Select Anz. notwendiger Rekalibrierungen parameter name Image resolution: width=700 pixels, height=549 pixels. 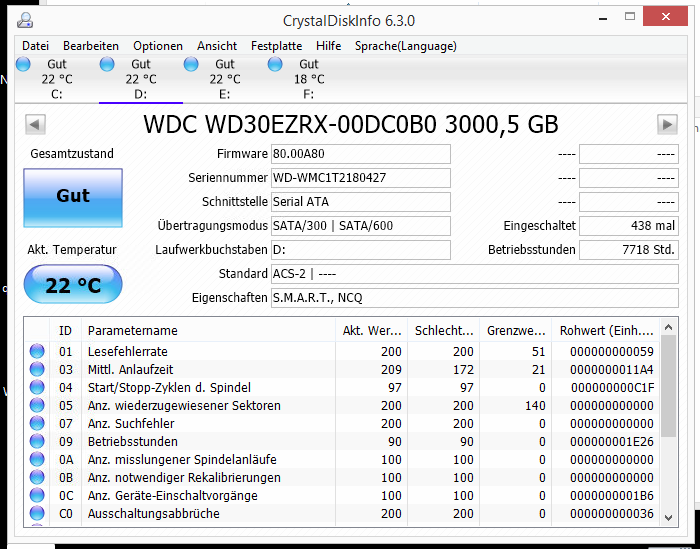[x=184, y=477]
